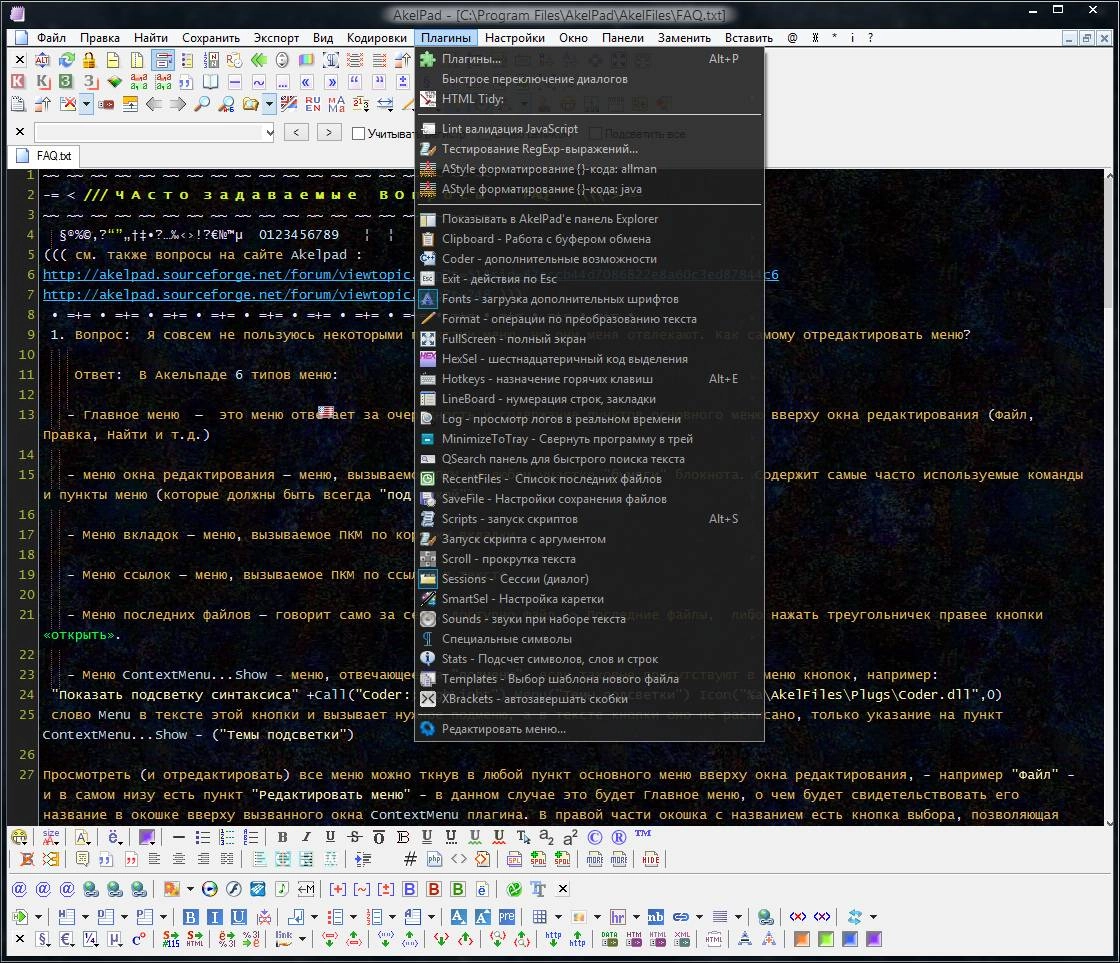The image size is (1120, 963).
Task: Click the rainbow color palette toolbar icon
Action: click(x=306, y=60)
